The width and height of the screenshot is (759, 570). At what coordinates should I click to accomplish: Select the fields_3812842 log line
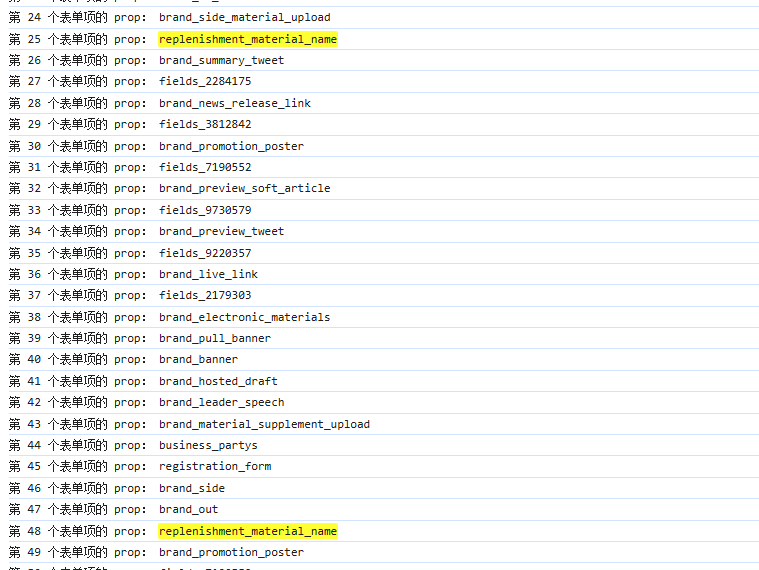tap(205, 125)
